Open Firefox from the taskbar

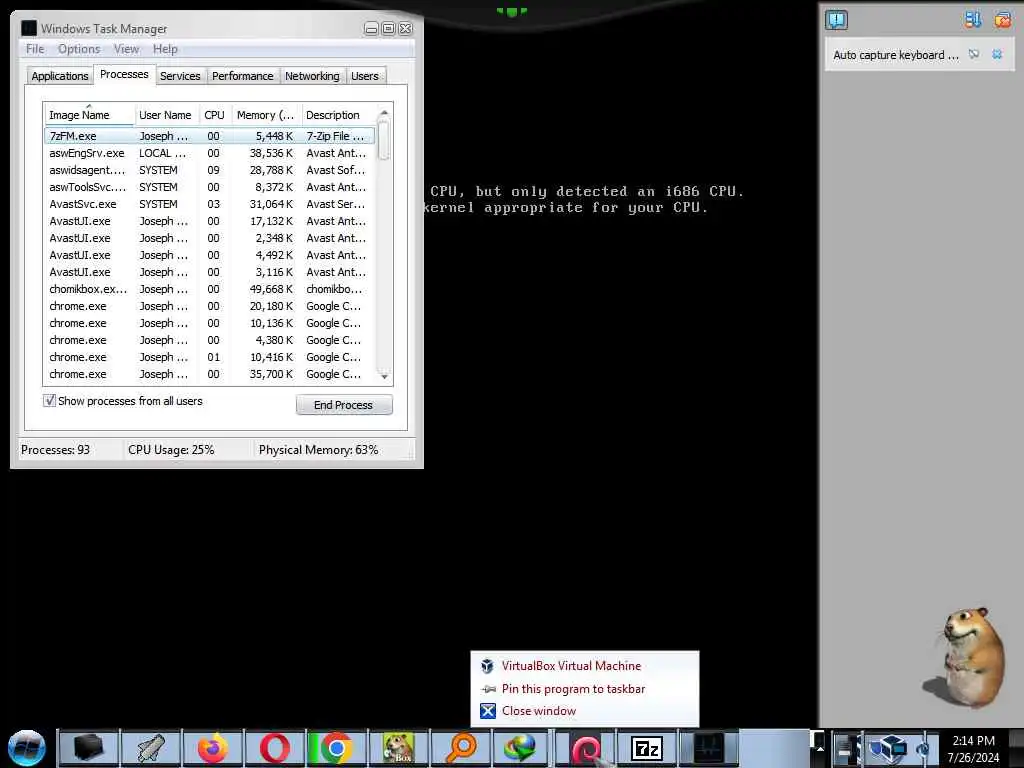pyautogui.click(x=213, y=748)
